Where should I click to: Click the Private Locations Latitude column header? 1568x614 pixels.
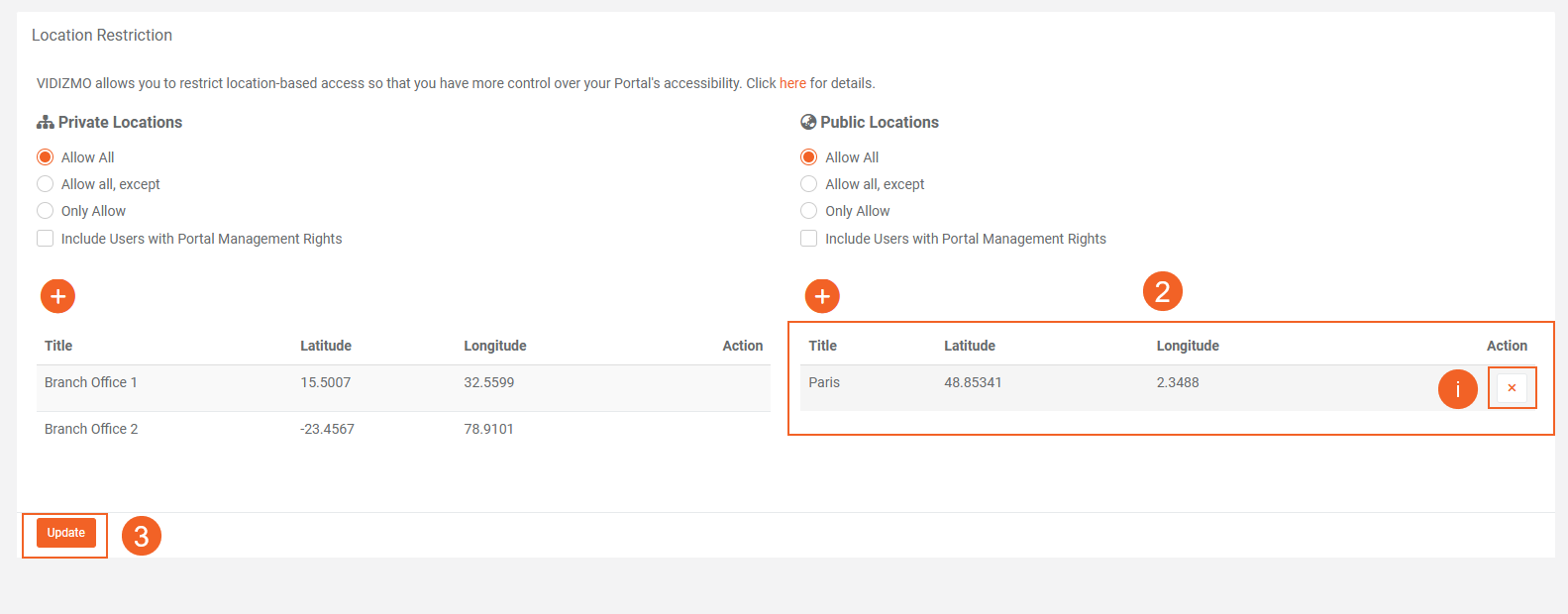pyautogui.click(x=326, y=346)
